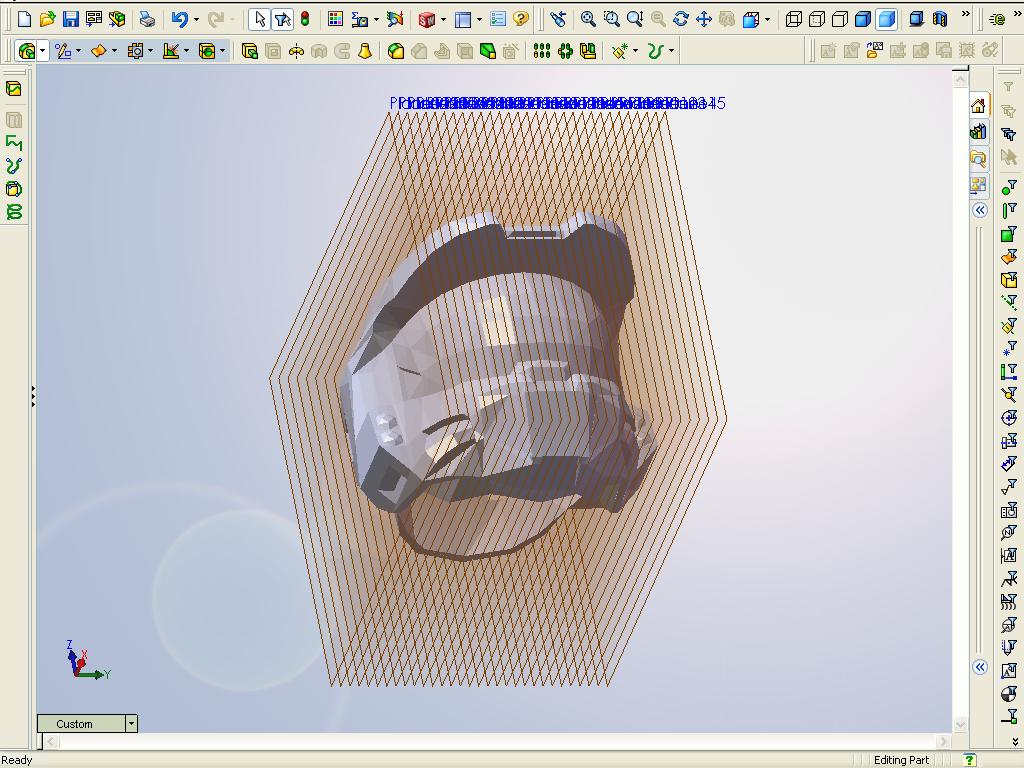The height and width of the screenshot is (768, 1024).
Task: Select the Zoom In/Out tool
Action: [x=635, y=19]
